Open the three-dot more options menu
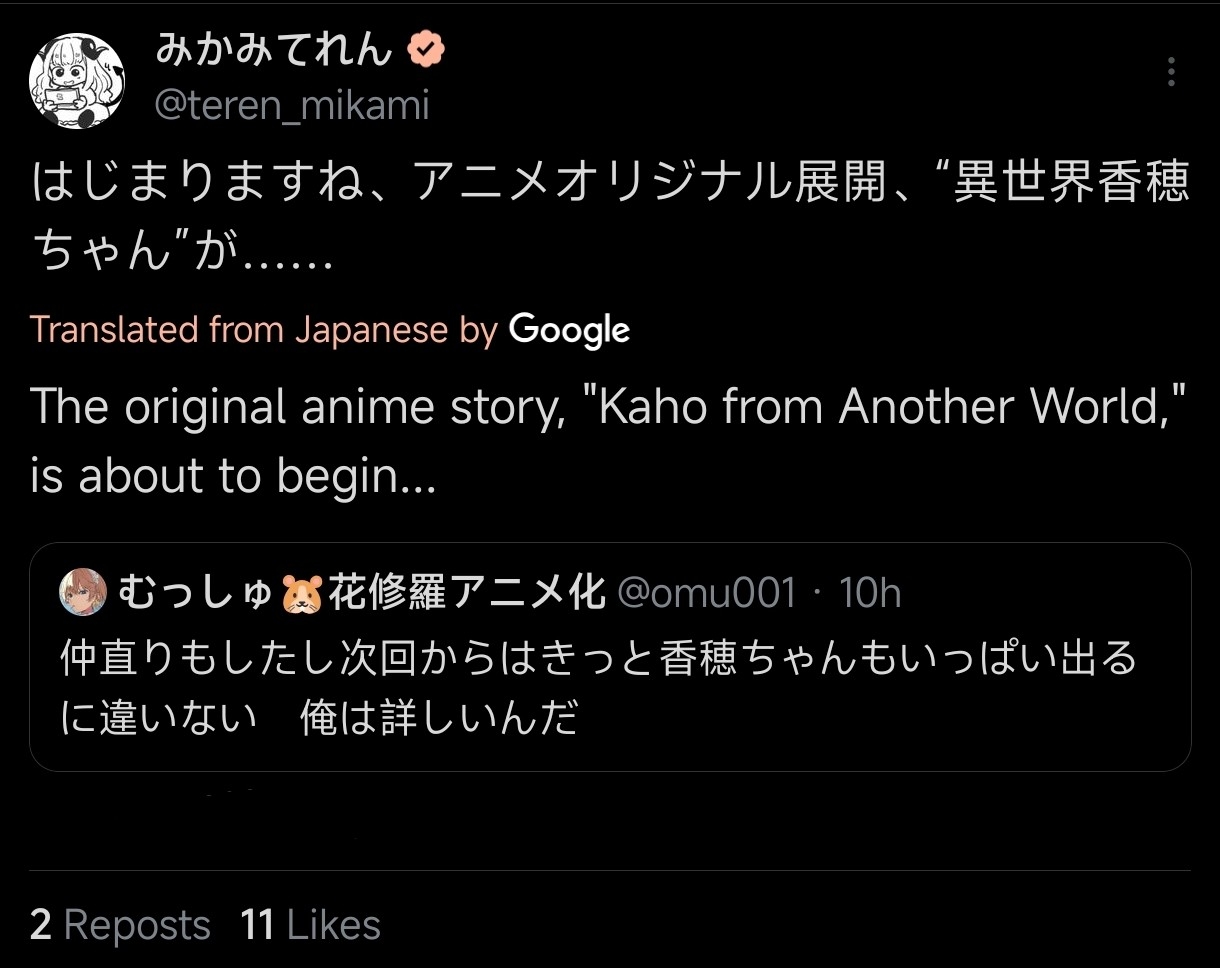This screenshot has width=1220, height=968. click(x=1171, y=72)
